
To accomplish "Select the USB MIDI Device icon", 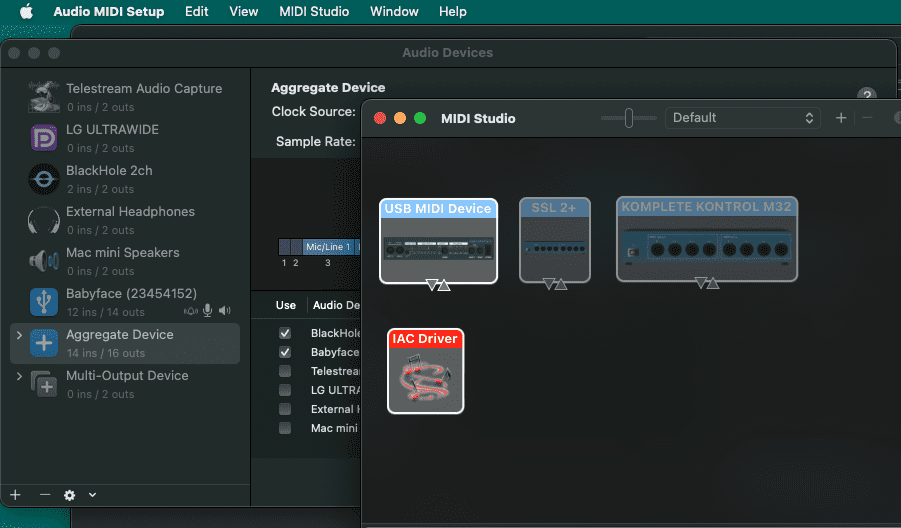I will 438,241.
